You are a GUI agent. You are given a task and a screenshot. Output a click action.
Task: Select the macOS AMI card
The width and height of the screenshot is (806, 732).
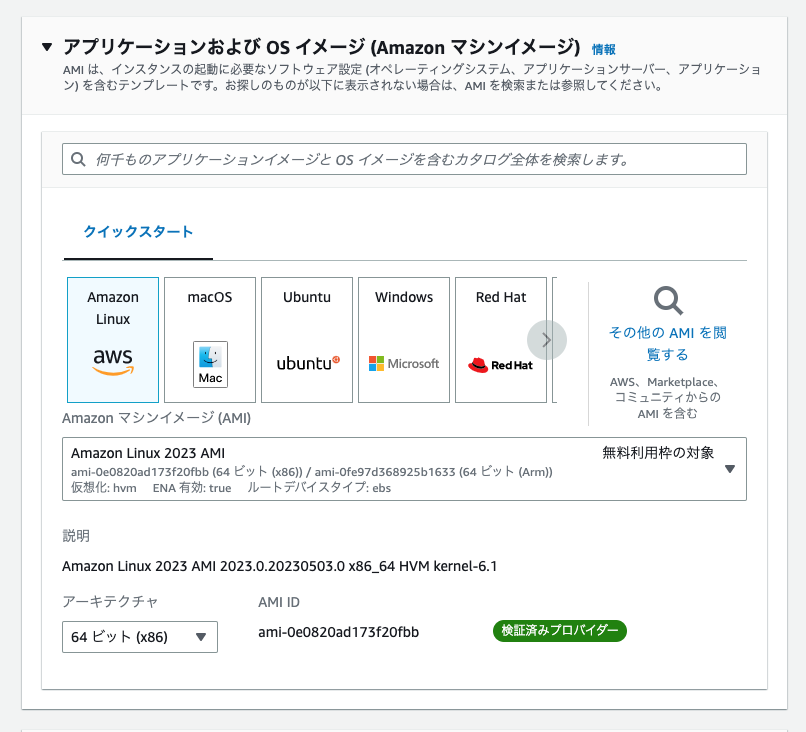click(x=210, y=340)
